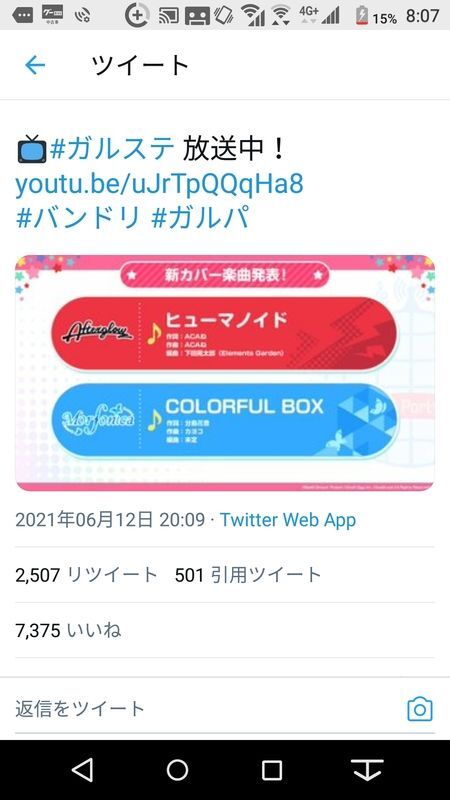Tap the Wi-Fi icon in status bar
This screenshot has height=800, width=450.
(280, 15)
